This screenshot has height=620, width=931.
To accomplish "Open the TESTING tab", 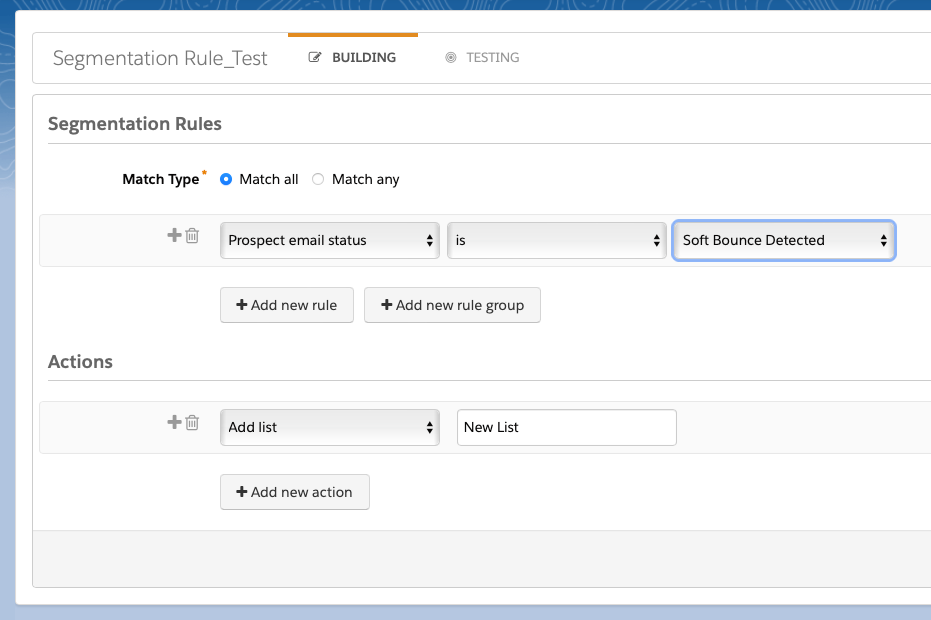I will click(x=482, y=58).
